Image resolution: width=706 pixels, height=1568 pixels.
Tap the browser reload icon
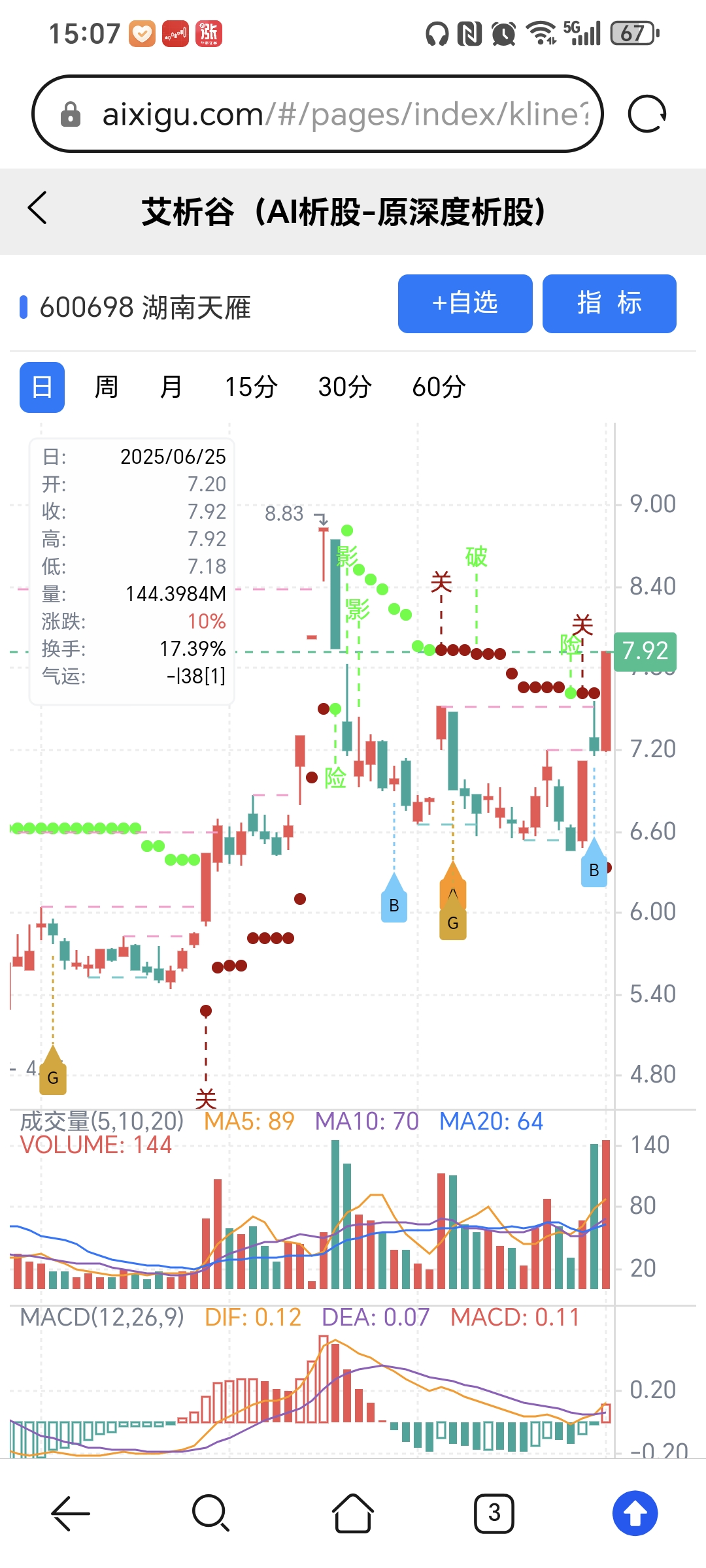pos(647,114)
